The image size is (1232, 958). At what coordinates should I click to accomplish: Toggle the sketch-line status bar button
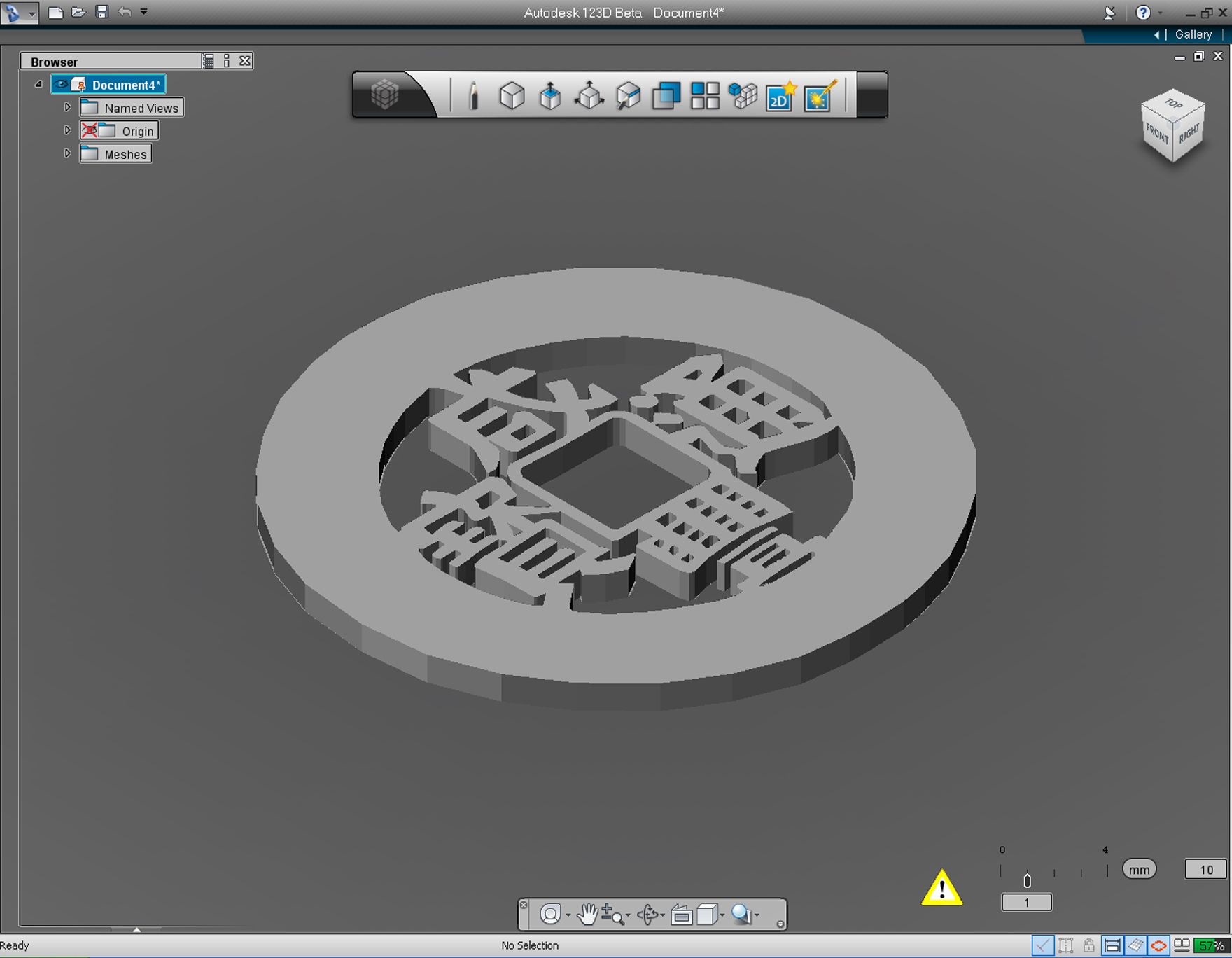tap(1043, 946)
